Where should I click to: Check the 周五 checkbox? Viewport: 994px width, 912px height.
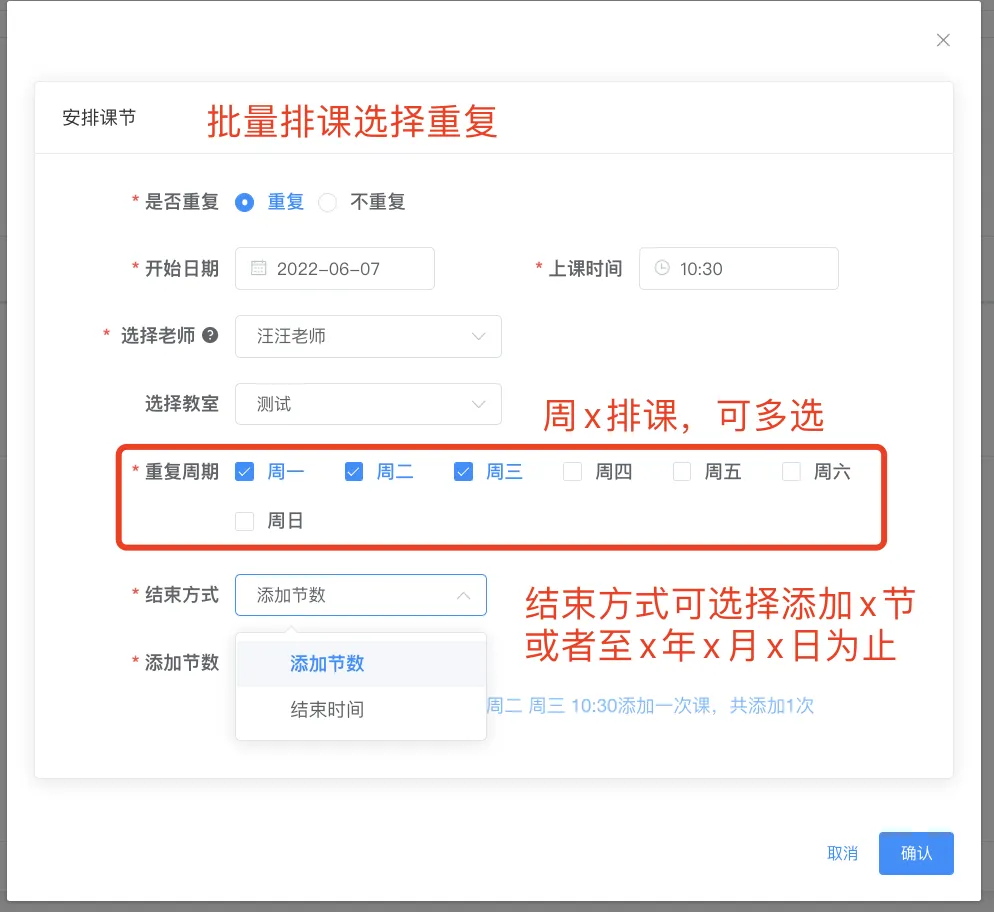pyautogui.click(x=682, y=472)
